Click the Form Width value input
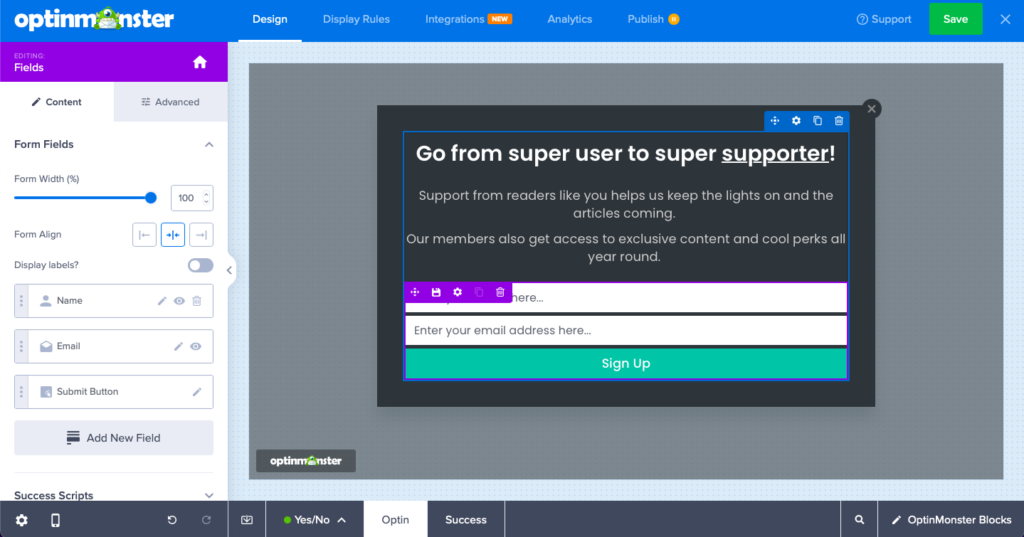The height and width of the screenshot is (537, 1024). click(187, 198)
